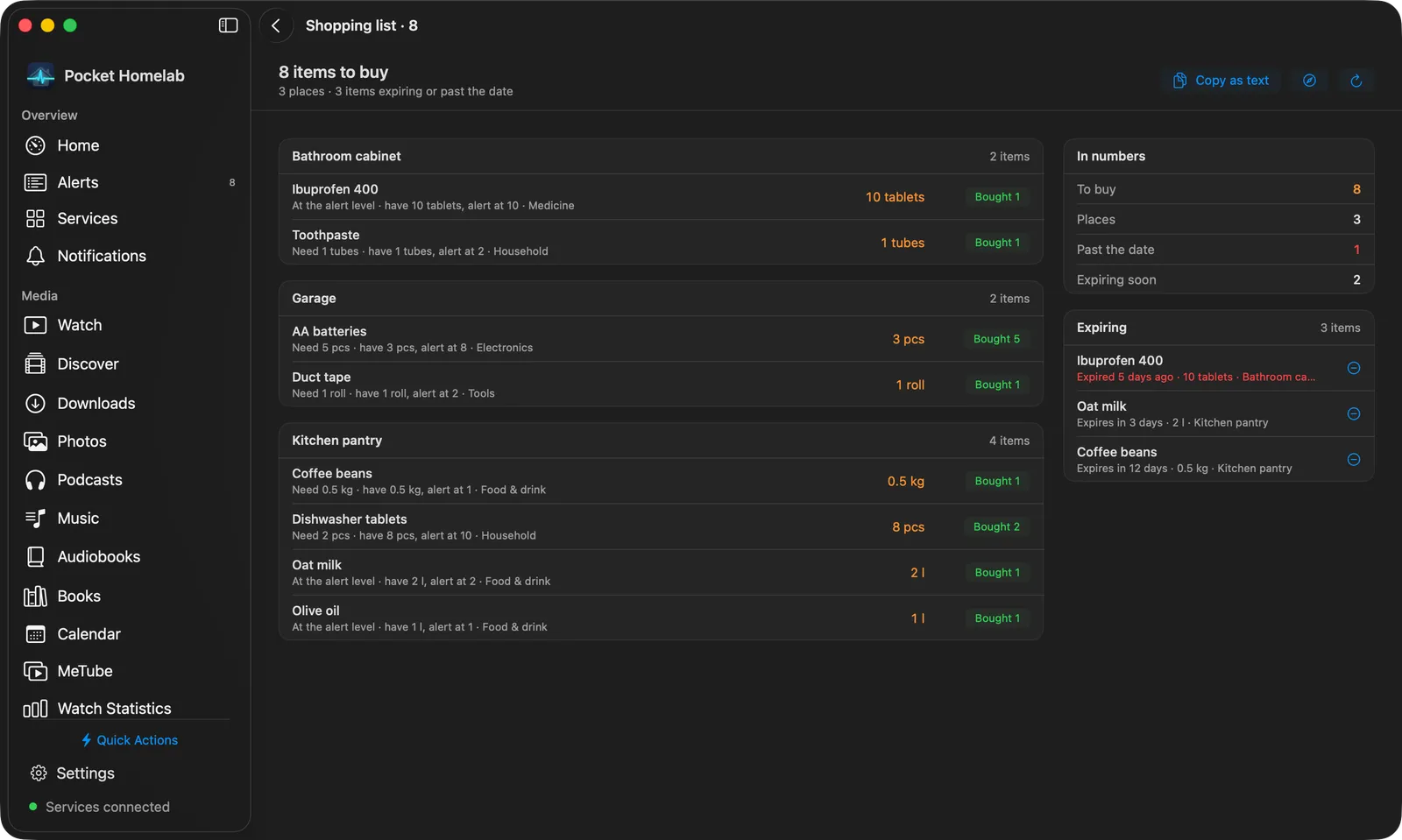This screenshot has width=1402, height=840.
Task: Go back with the chevron button
Action: tap(276, 25)
